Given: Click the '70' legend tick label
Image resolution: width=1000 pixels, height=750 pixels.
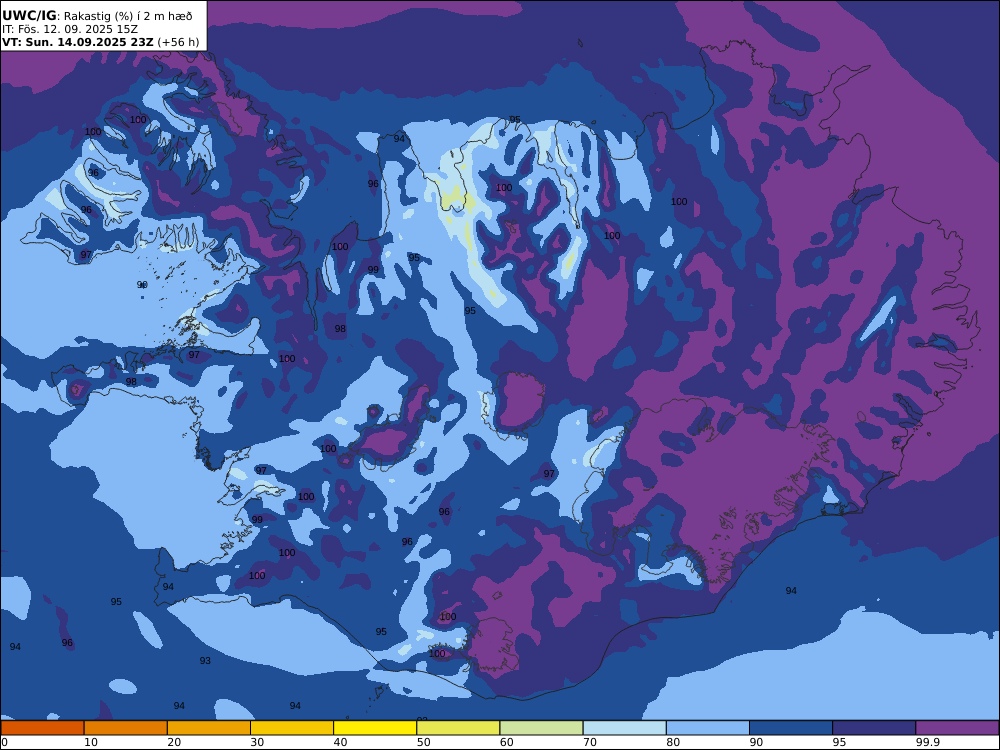Looking at the screenshot, I should [591, 742].
